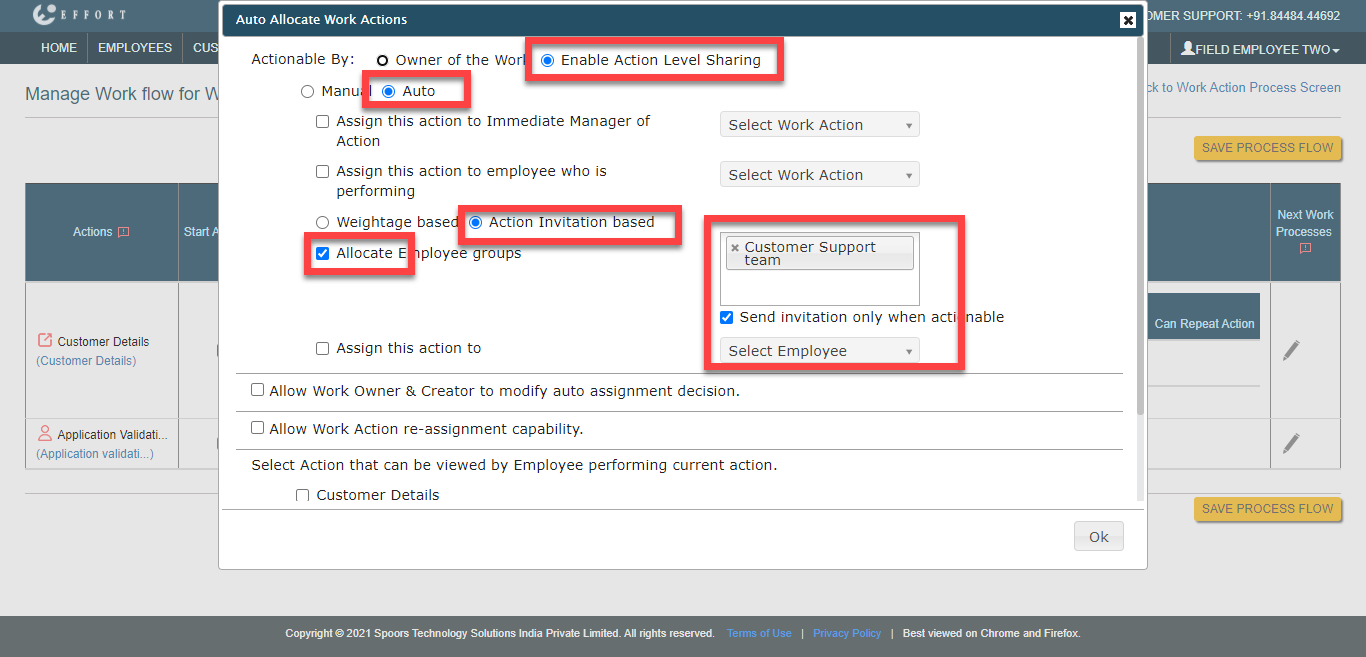Image resolution: width=1366 pixels, height=657 pixels.
Task: Toggle Send invitation only when actionable
Action: 727,318
